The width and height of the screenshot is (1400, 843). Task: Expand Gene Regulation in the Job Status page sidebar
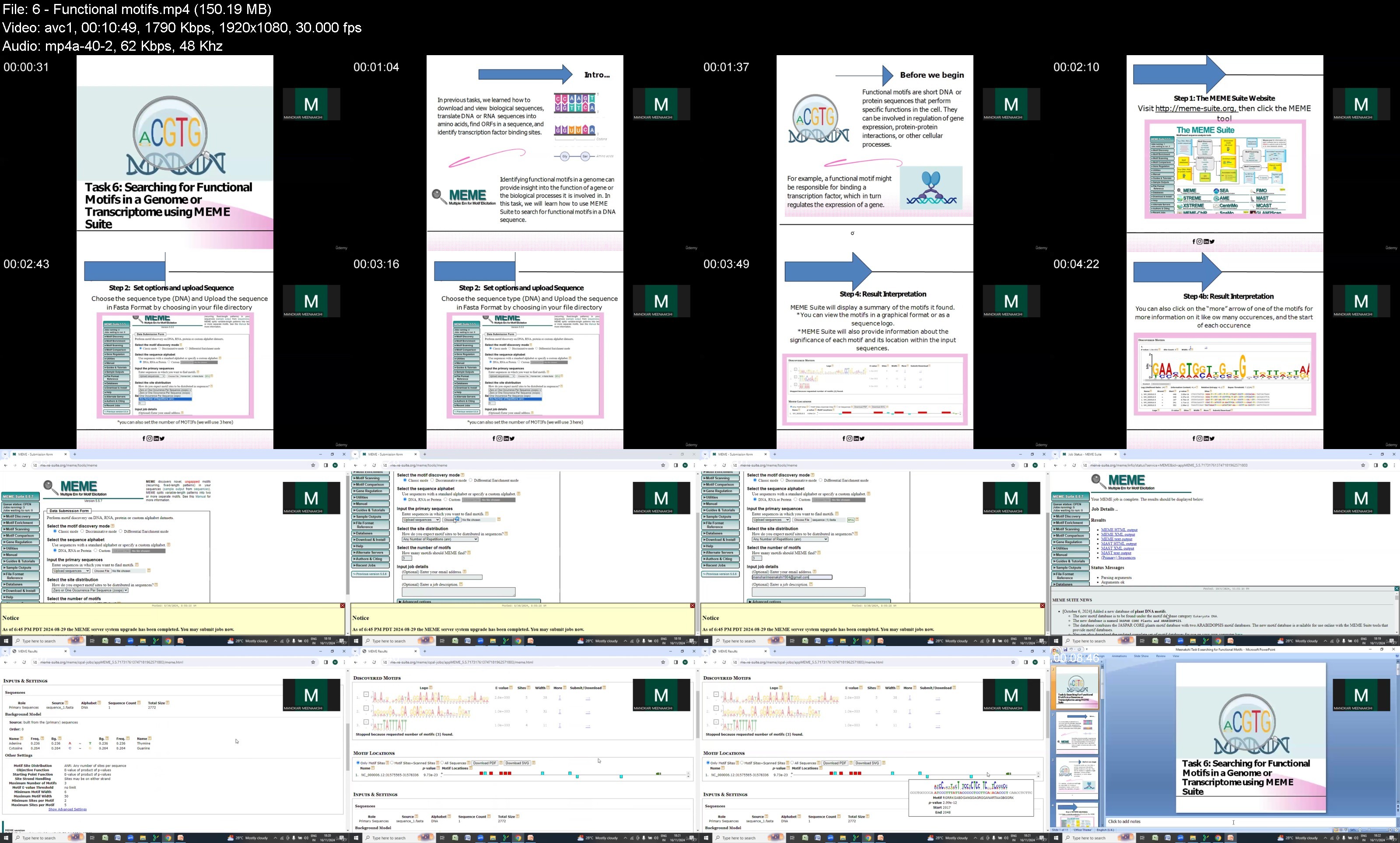coord(1070,542)
